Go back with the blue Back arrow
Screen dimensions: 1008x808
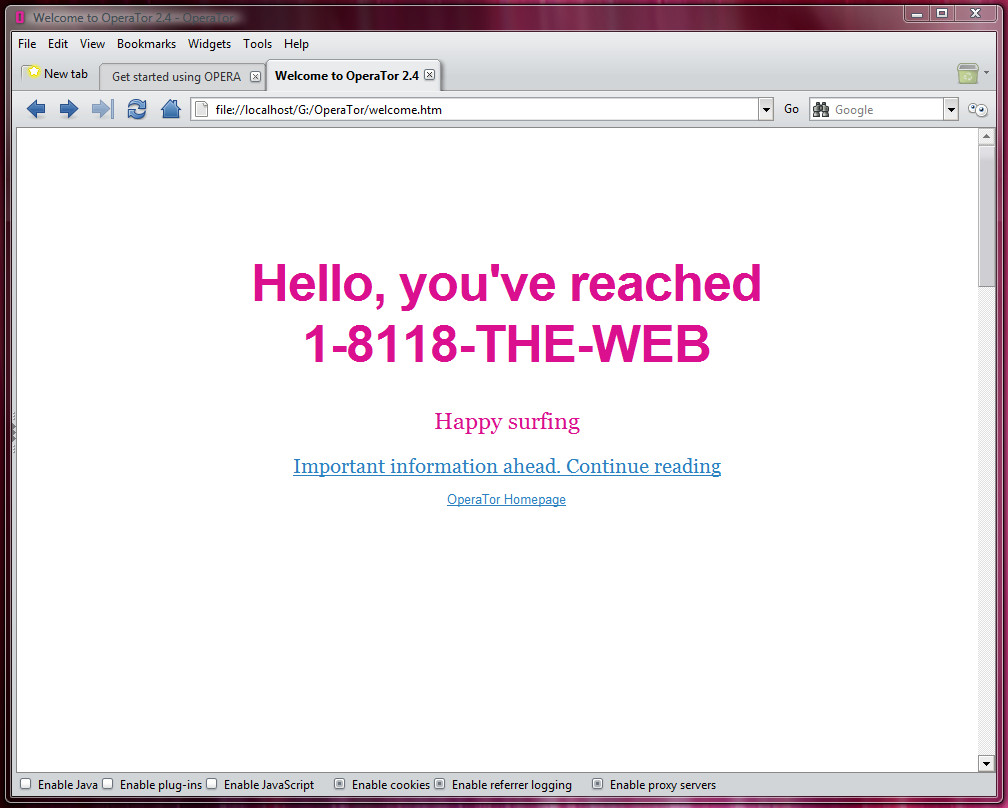[x=36, y=109]
